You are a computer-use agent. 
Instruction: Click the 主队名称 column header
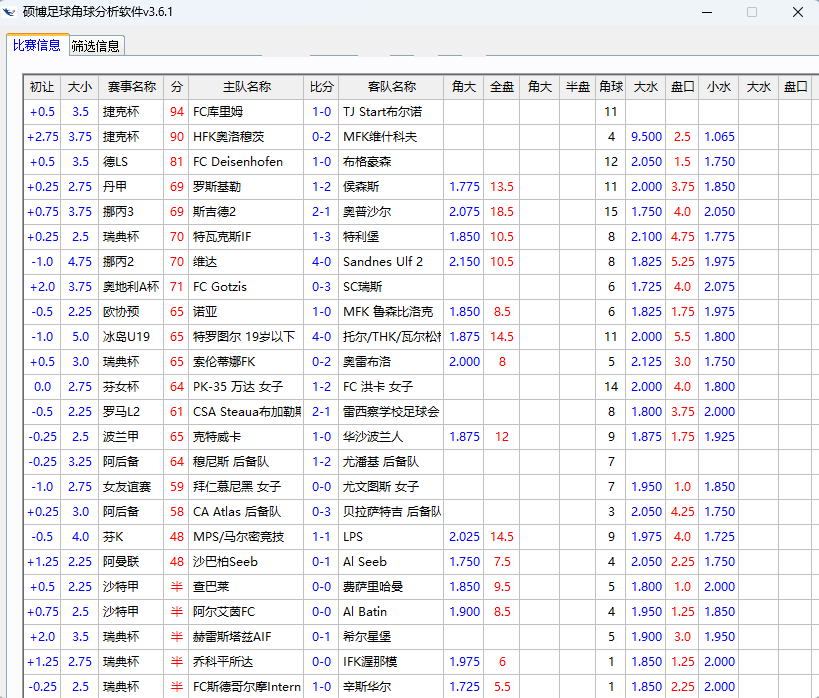point(246,87)
